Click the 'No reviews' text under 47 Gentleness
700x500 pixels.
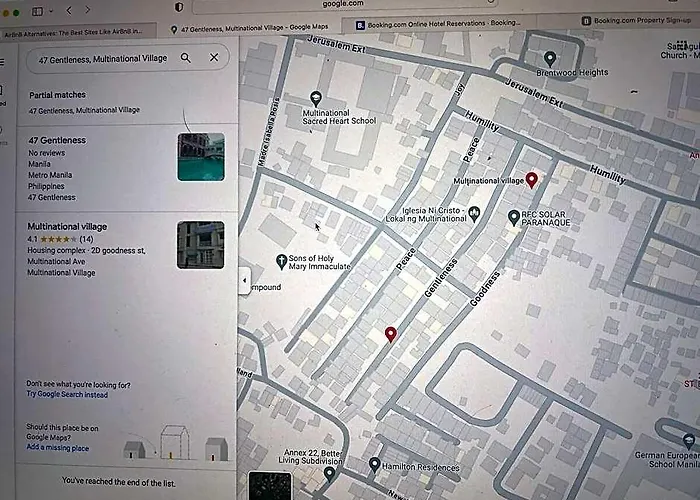pos(46,153)
